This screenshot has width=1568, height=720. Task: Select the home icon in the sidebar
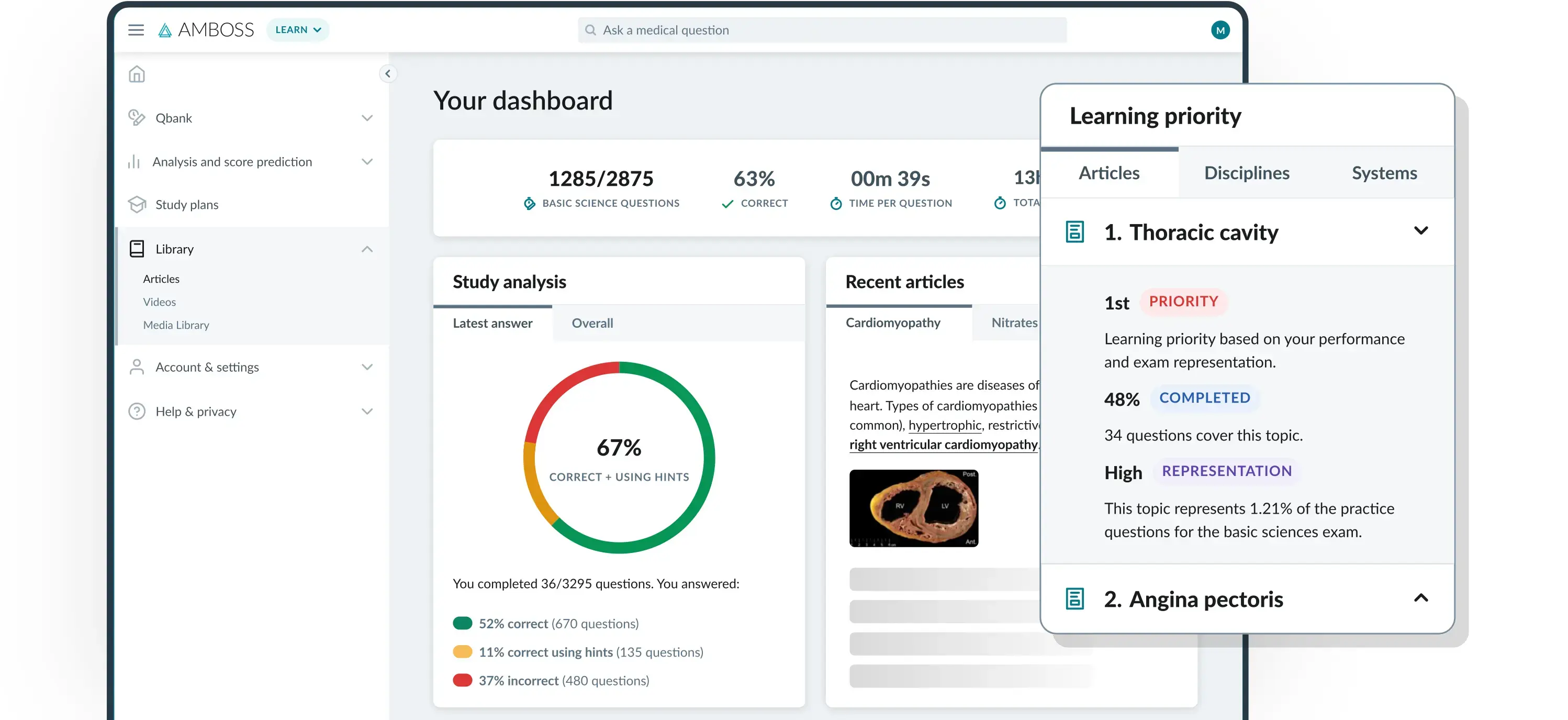[137, 74]
